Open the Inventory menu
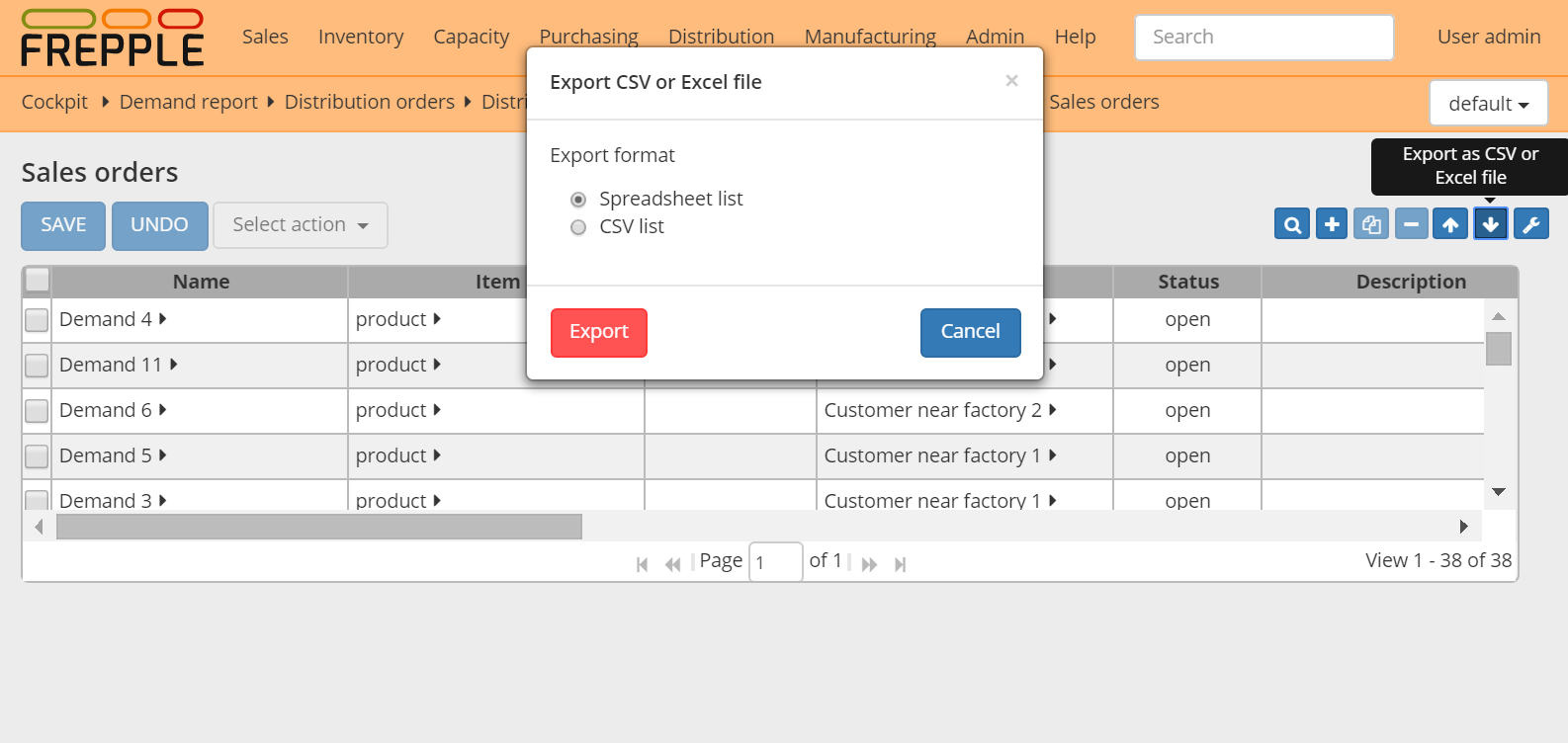1568x743 pixels. pyautogui.click(x=361, y=37)
